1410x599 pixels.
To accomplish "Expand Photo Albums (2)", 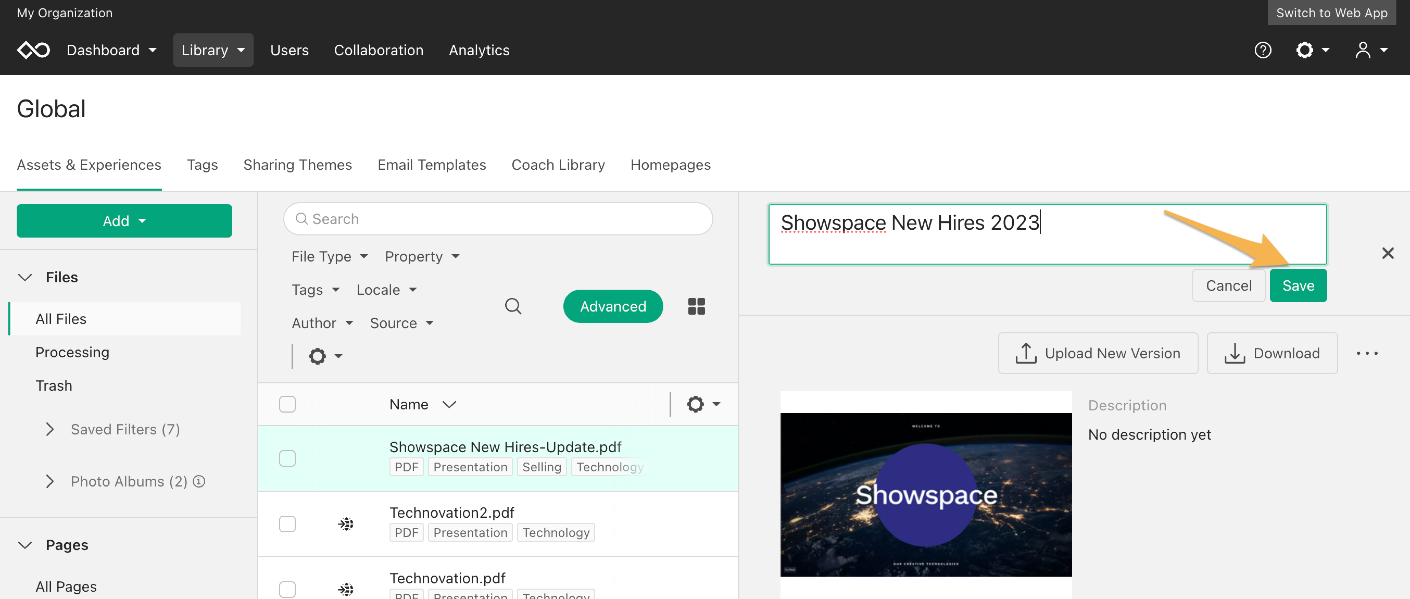I will (50, 481).
